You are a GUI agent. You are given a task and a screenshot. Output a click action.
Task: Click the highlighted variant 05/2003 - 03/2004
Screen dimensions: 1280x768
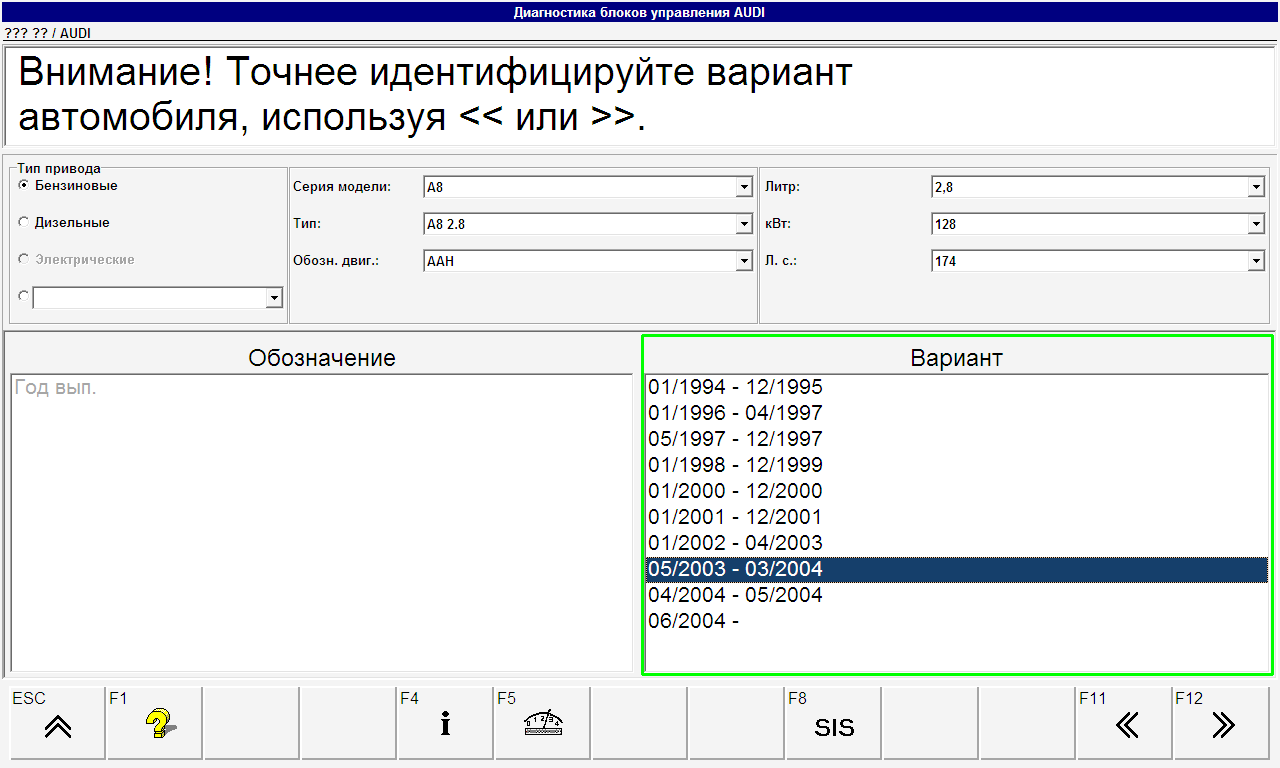[956, 569]
